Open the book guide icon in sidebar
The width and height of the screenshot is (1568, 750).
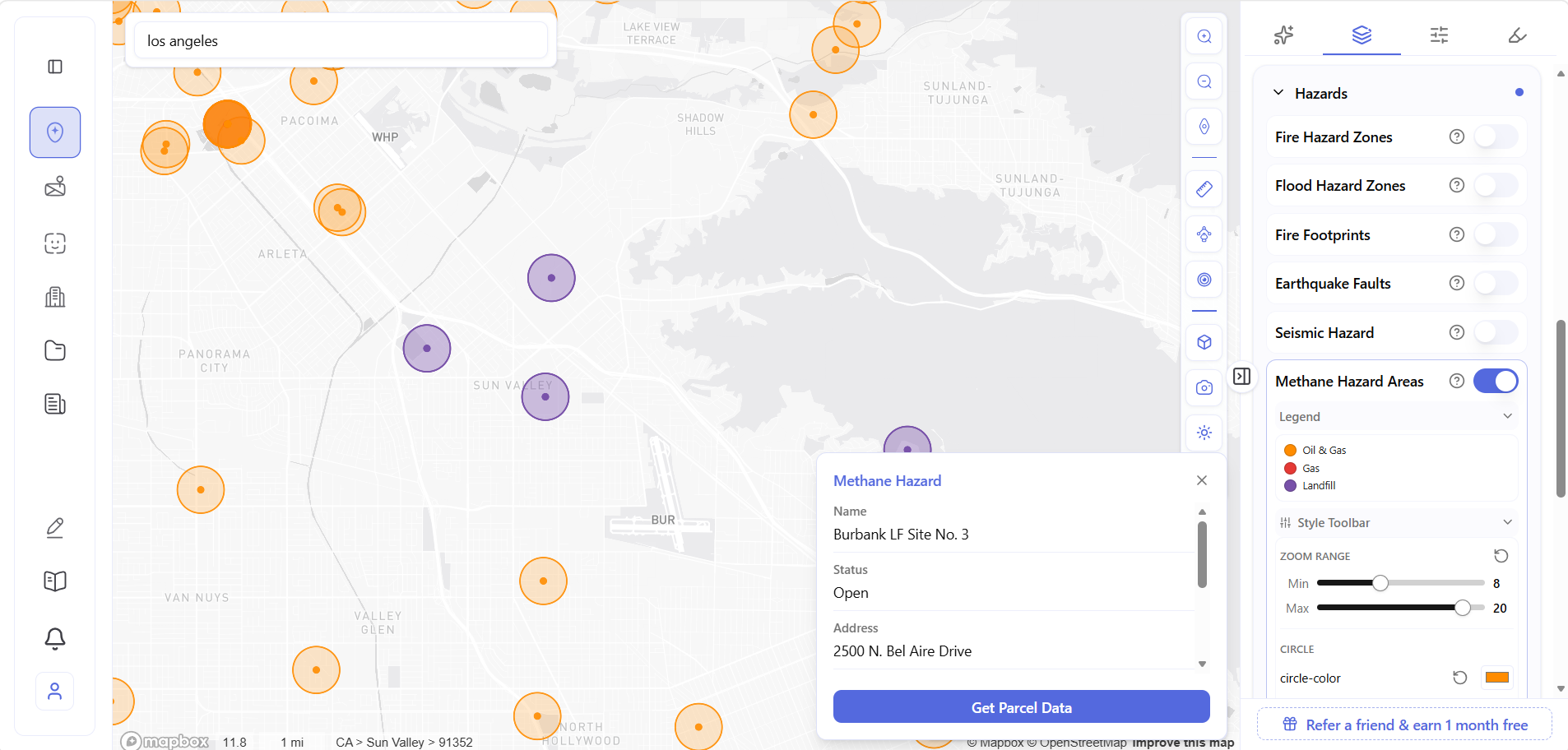pos(55,581)
